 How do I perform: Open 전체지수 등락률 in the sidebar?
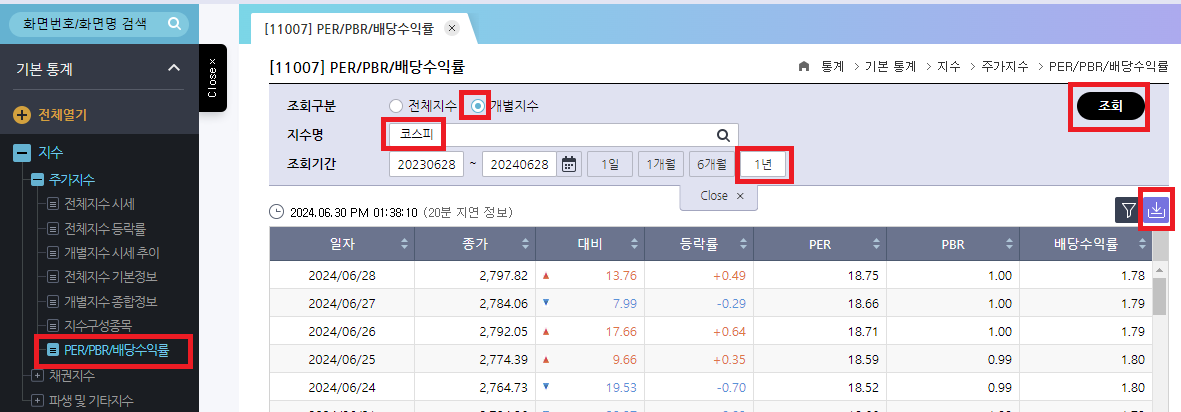pos(104,228)
